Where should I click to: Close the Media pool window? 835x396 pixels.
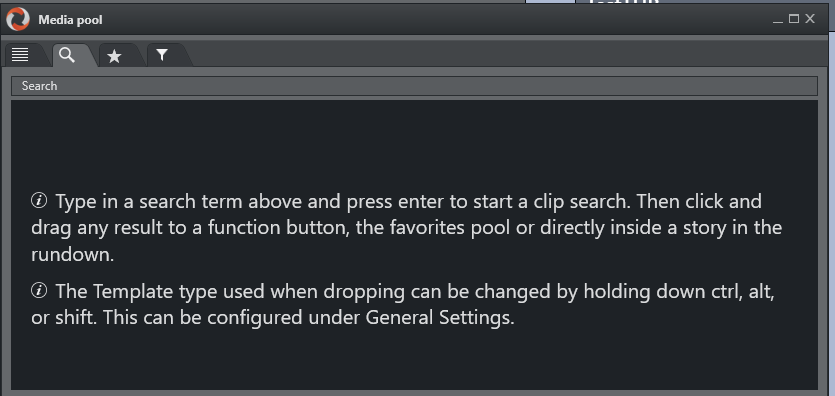pyautogui.click(x=810, y=19)
